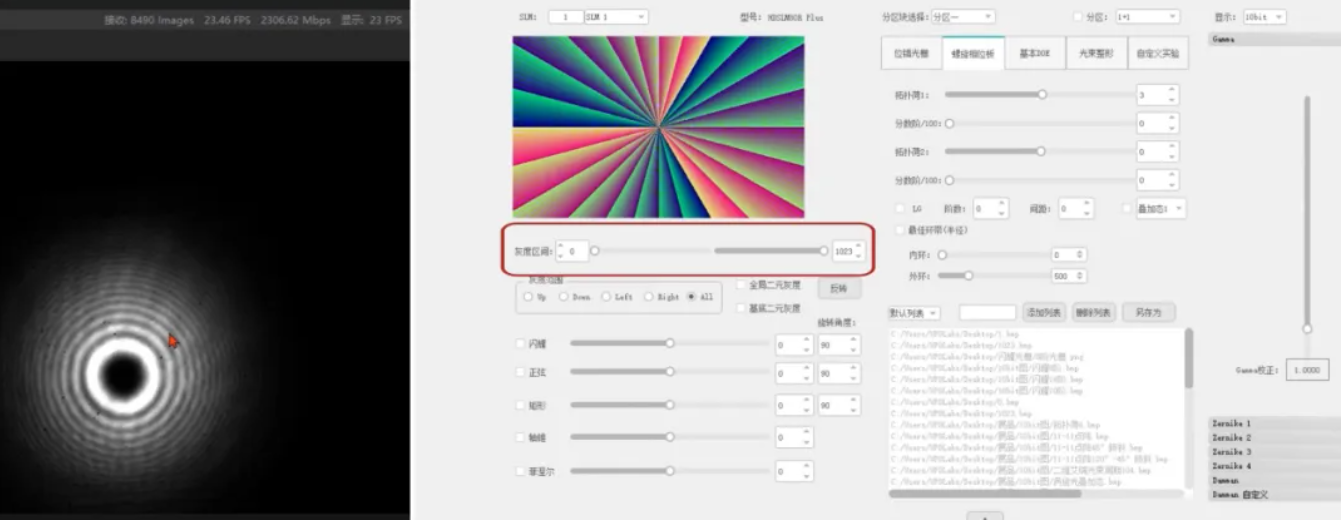The image size is (1341, 523).
Task: Click the 另存为 button
Action: [x=1148, y=313]
